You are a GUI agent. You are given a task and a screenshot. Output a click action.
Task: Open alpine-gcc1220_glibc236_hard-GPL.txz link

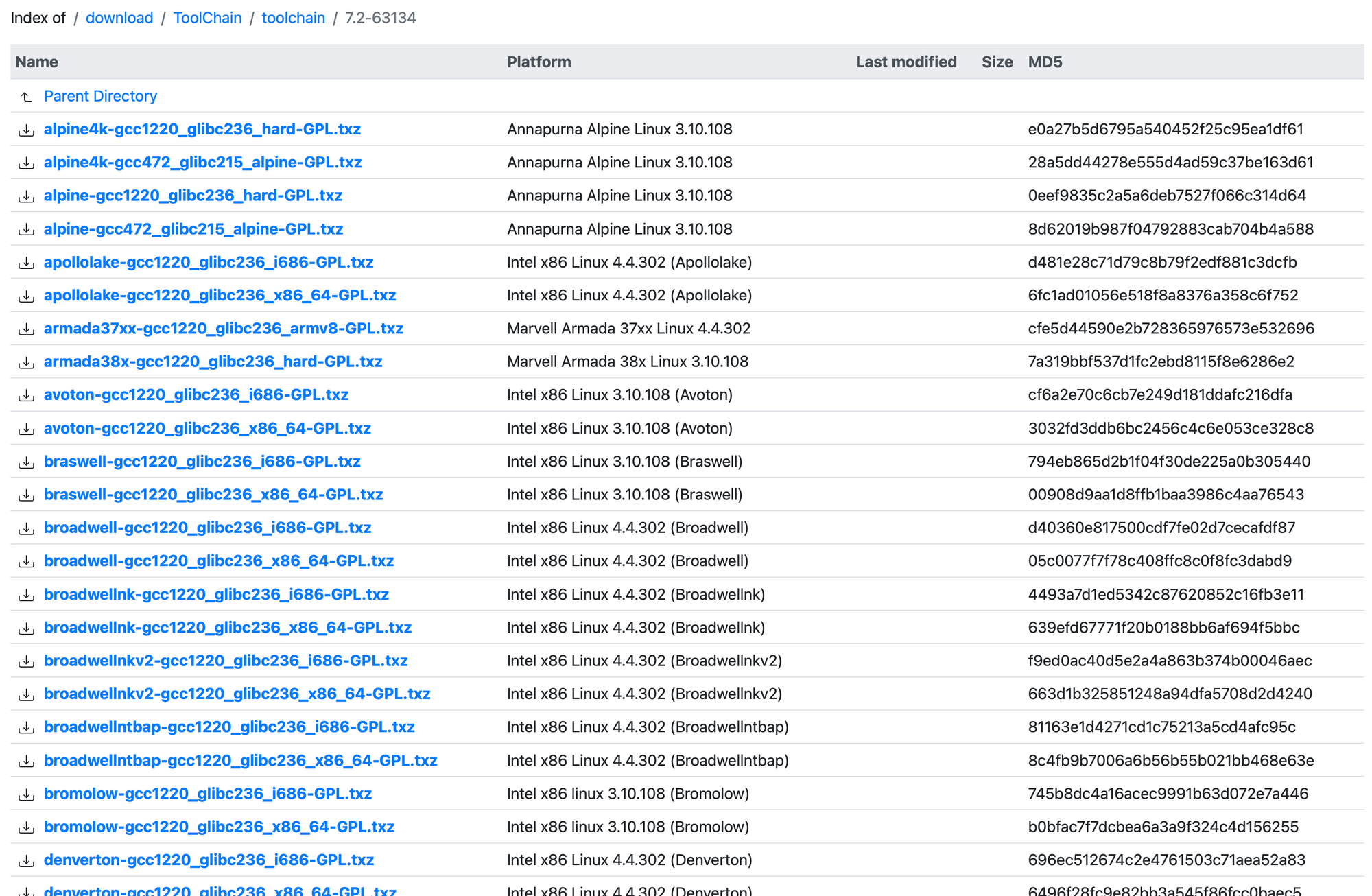pos(193,196)
